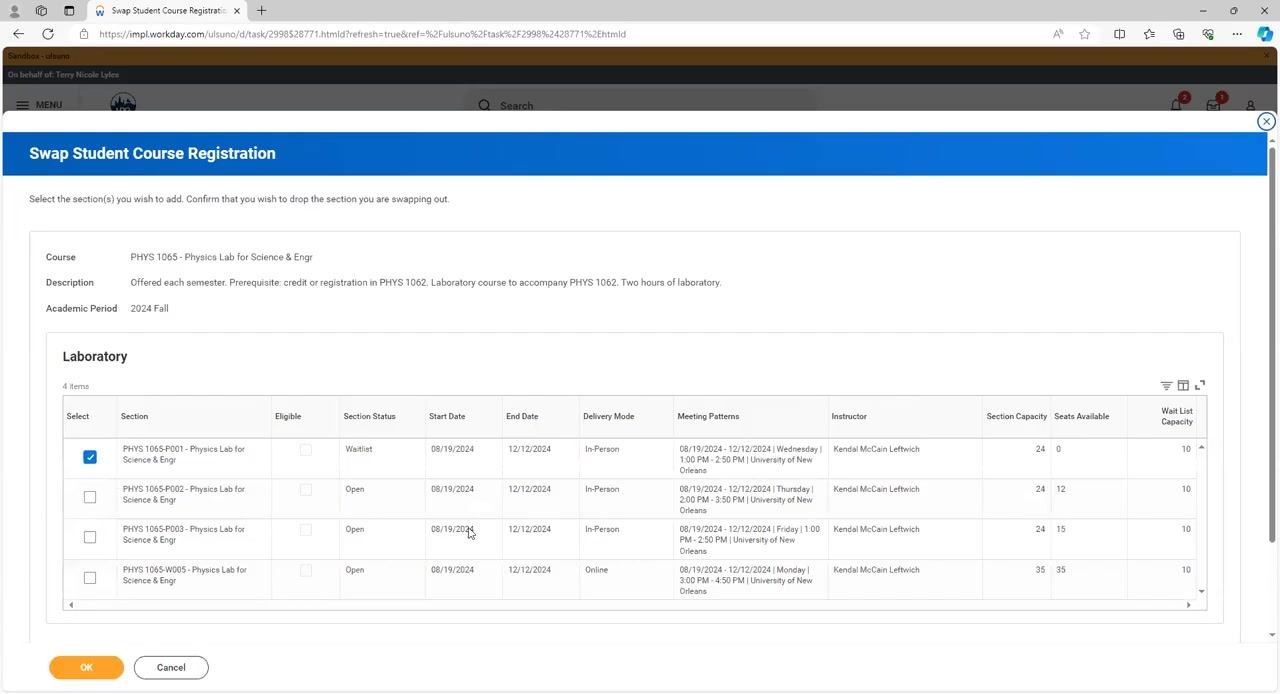Click the grid horizontal scrollbar right arrow
Image resolution: width=1280 pixels, height=694 pixels.
pyautogui.click(x=1189, y=605)
